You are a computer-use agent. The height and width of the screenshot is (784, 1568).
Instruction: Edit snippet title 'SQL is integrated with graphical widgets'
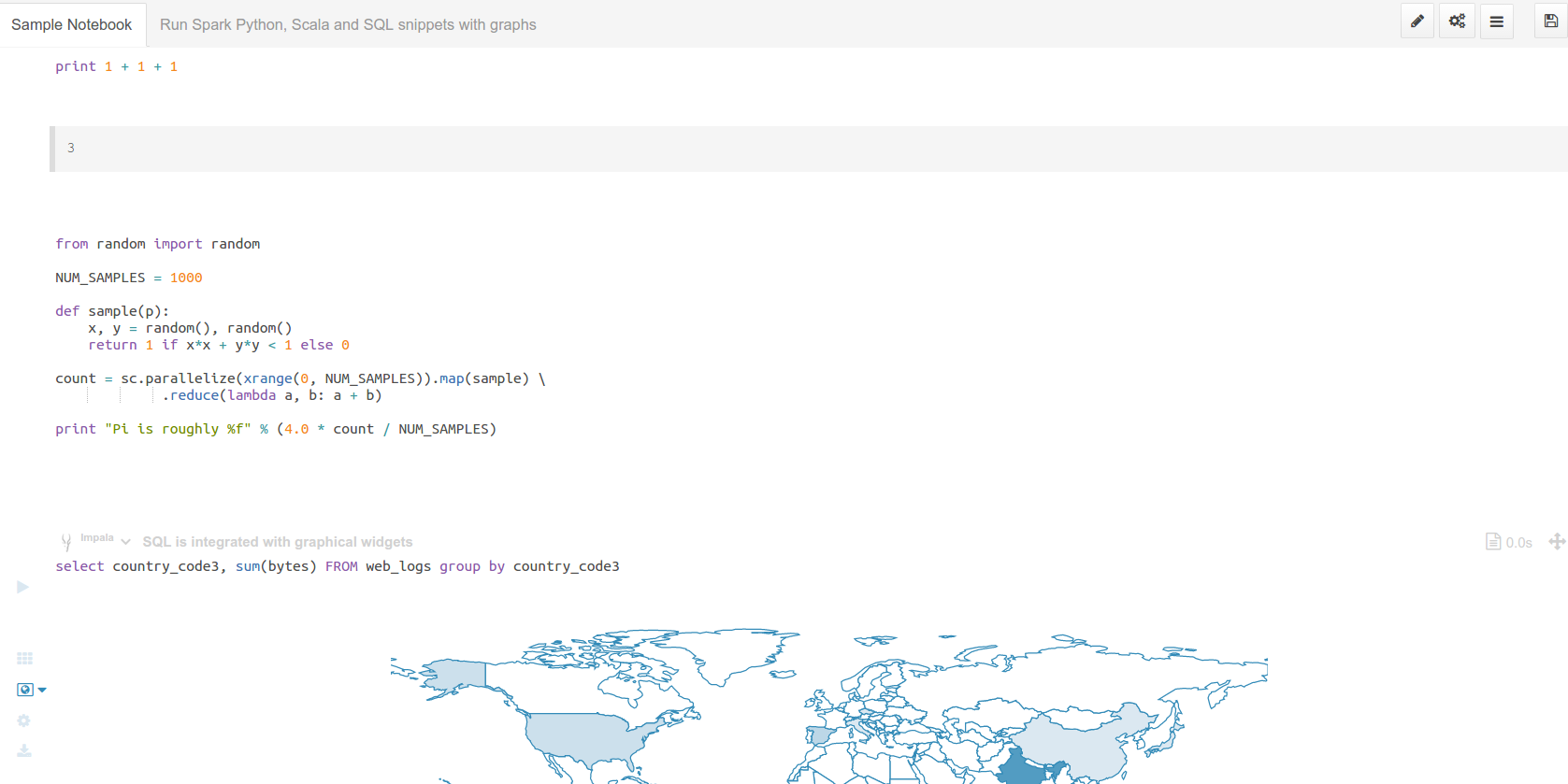point(278,542)
